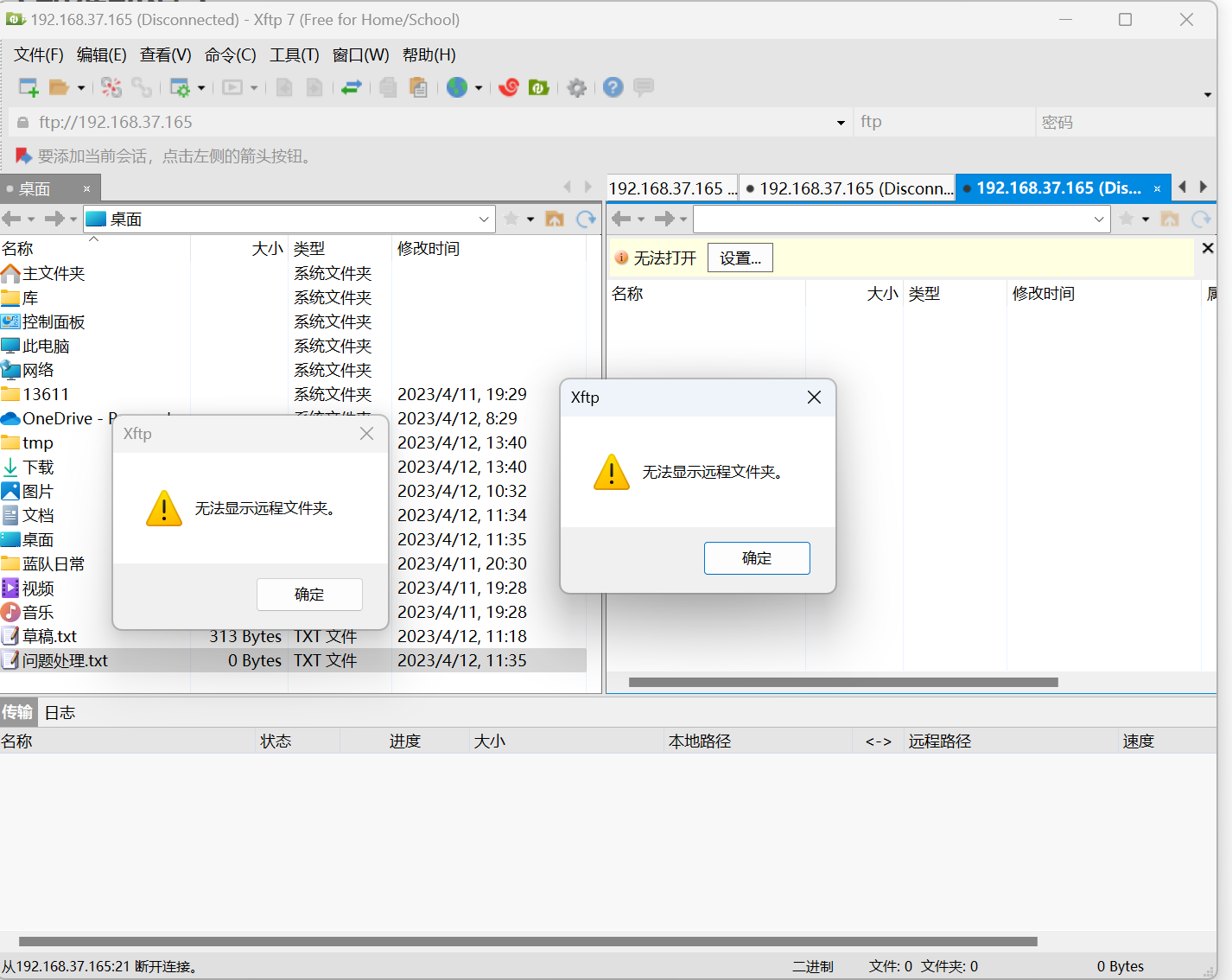Go to home folder in local pane
The image size is (1232, 980).
coord(555,220)
